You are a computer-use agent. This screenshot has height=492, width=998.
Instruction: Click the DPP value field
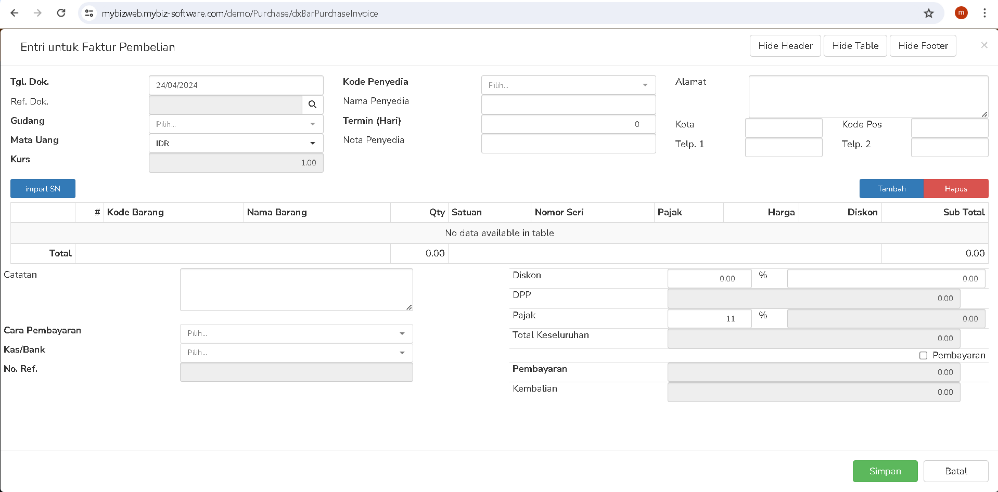click(814, 299)
